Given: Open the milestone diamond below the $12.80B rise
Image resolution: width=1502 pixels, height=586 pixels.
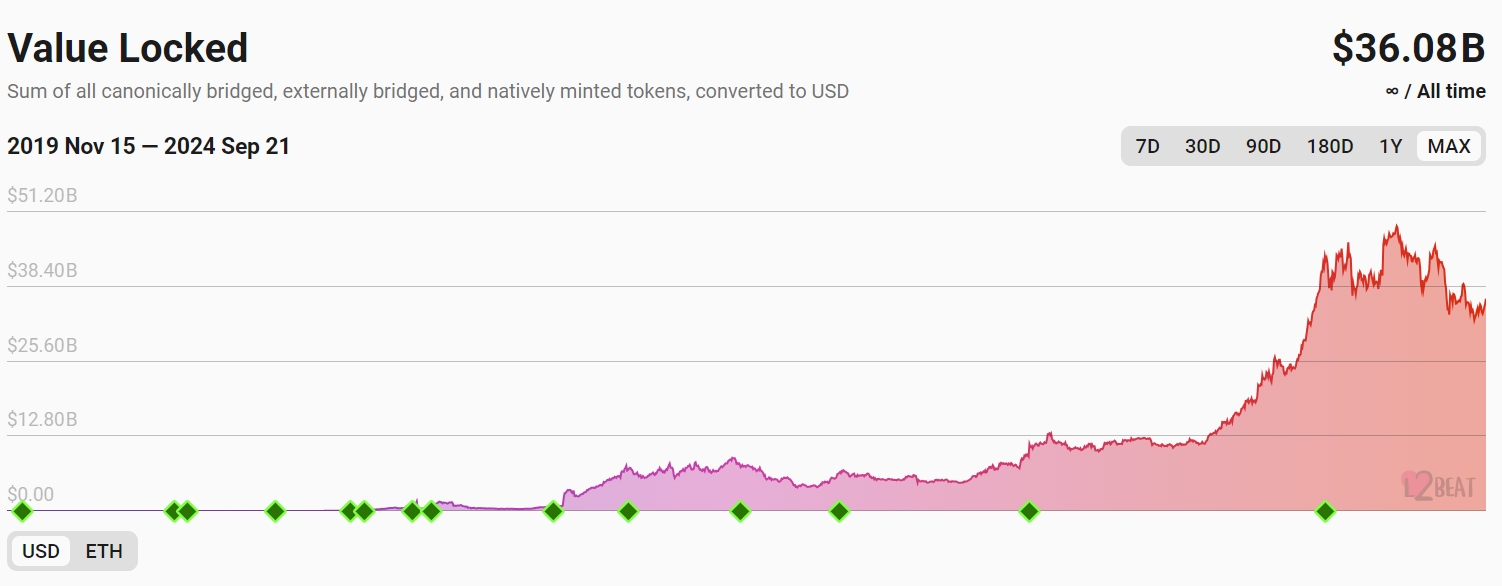Looking at the screenshot, I should (1029, 512).
